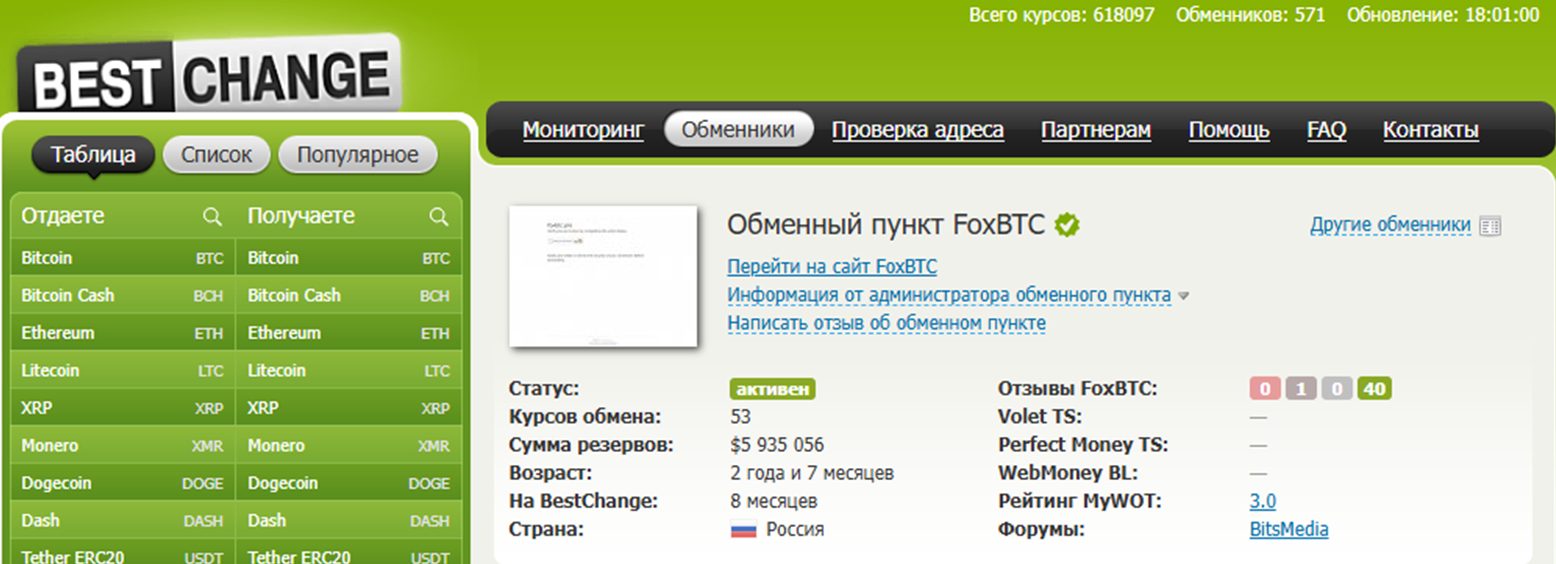Search icon next to Отдаете header
The width and height of the screenshot is (1556, 564).
(x=212, y=216)
